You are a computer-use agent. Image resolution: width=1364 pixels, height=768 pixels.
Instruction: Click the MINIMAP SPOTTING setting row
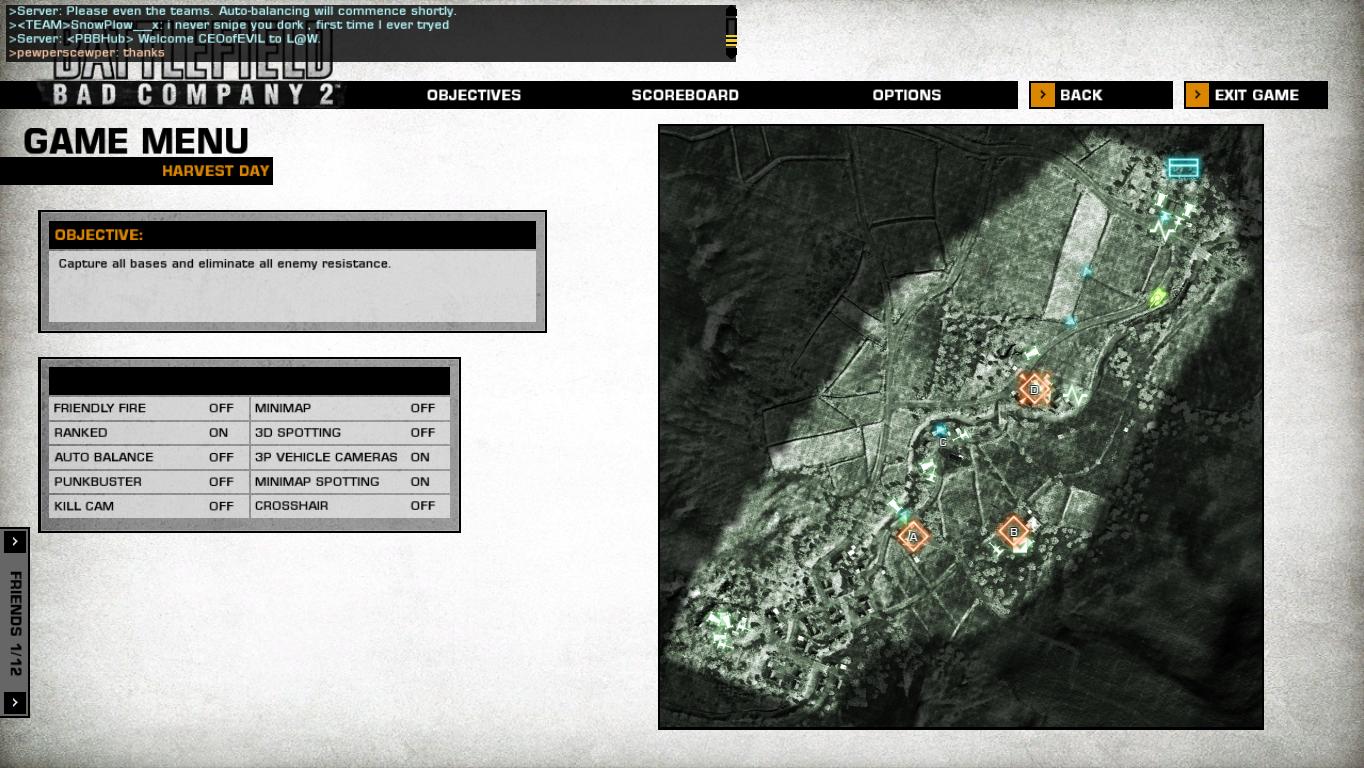click(x=350, y=481)
